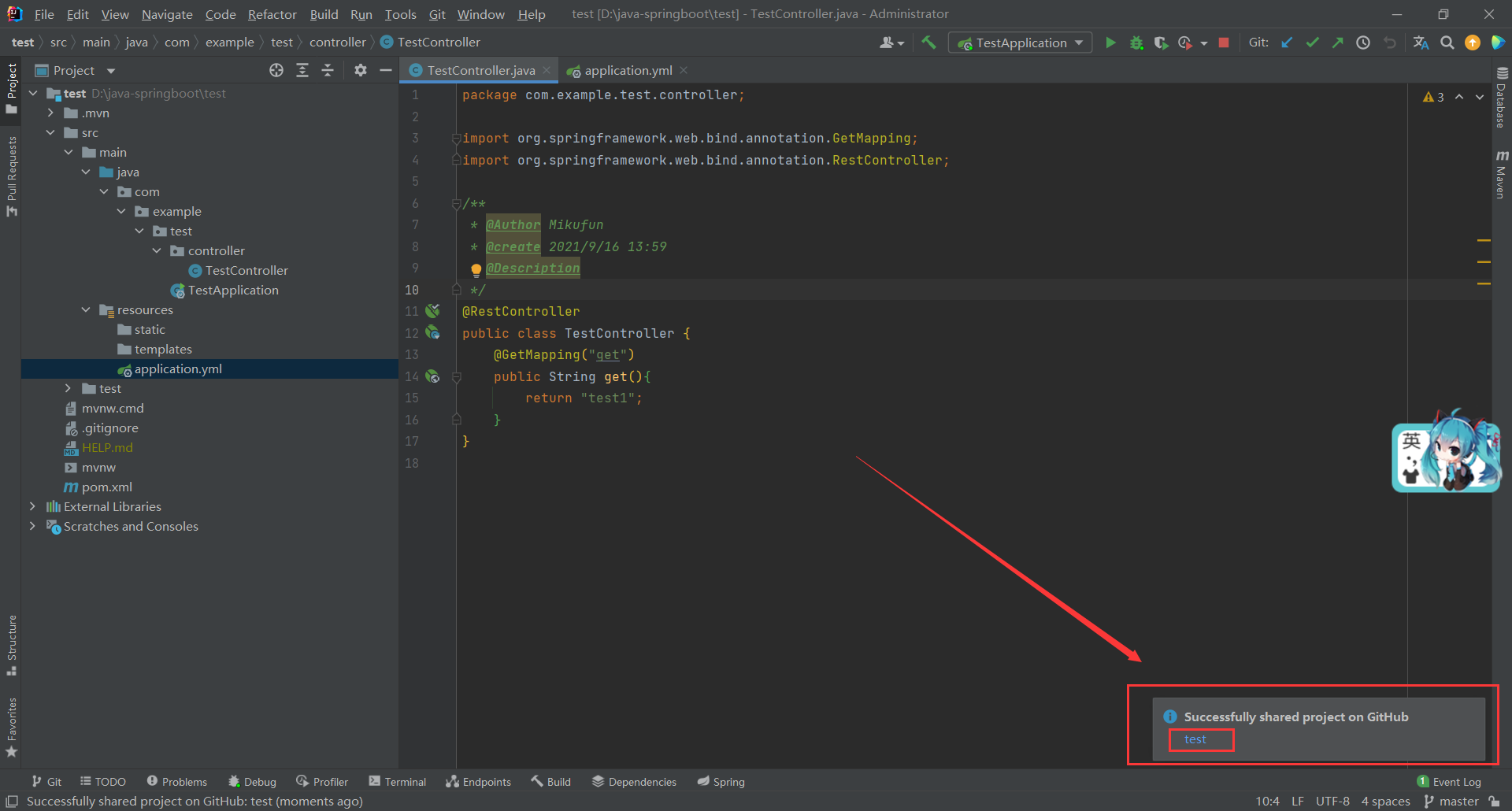The image size is (1512, 811).
Task: Click request mapping gutter icon on line 14
Action: pos(433,376)
